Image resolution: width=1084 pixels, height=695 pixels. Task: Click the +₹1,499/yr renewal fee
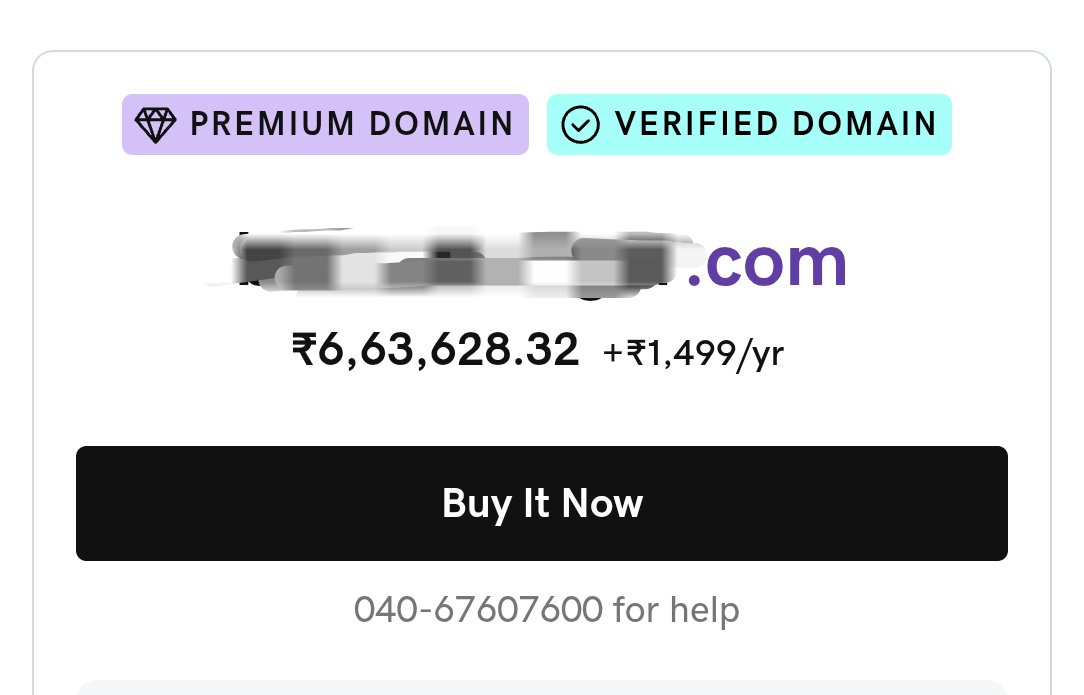click(x=693, y=353)
